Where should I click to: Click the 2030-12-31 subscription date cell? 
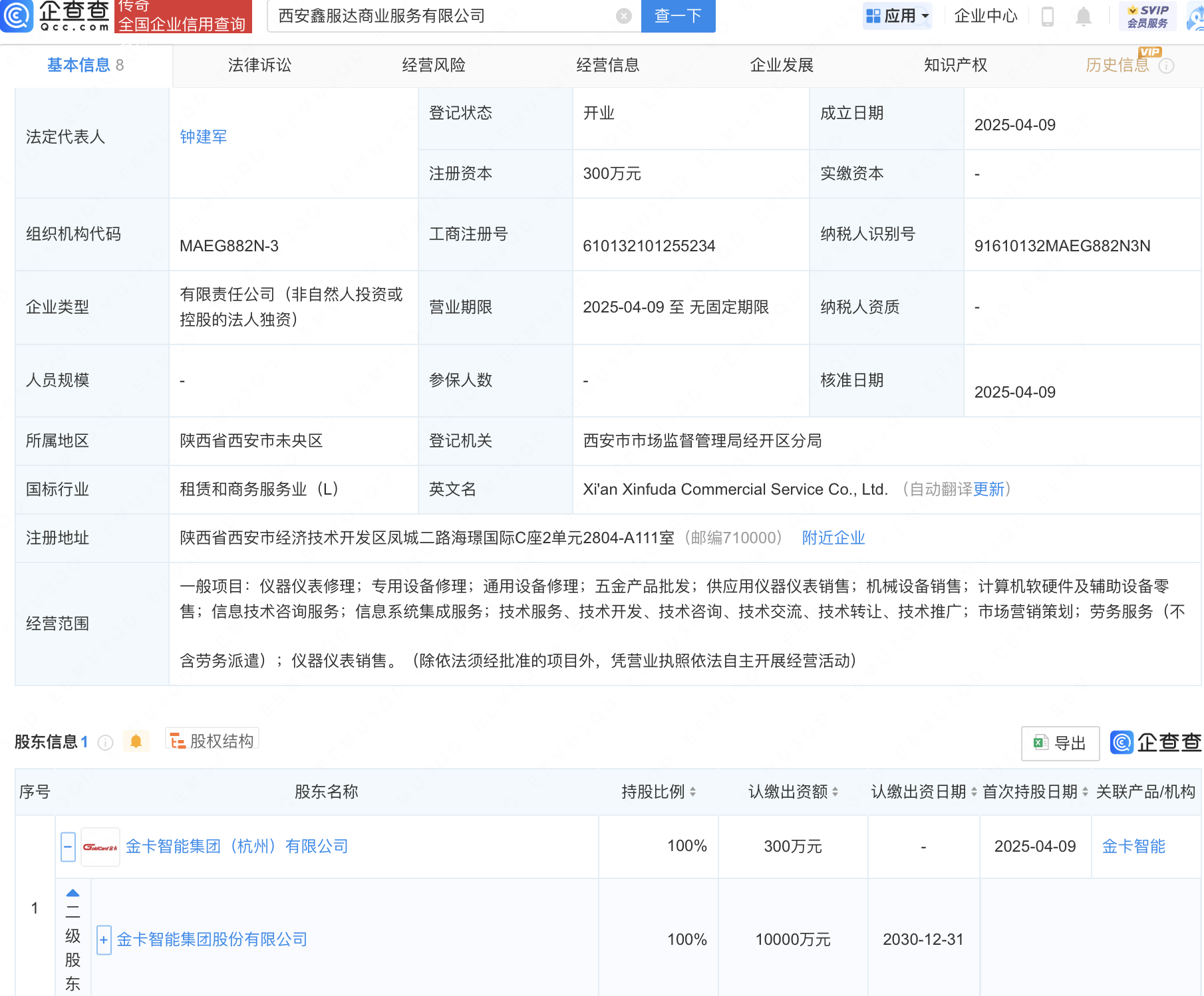(923, 939)
